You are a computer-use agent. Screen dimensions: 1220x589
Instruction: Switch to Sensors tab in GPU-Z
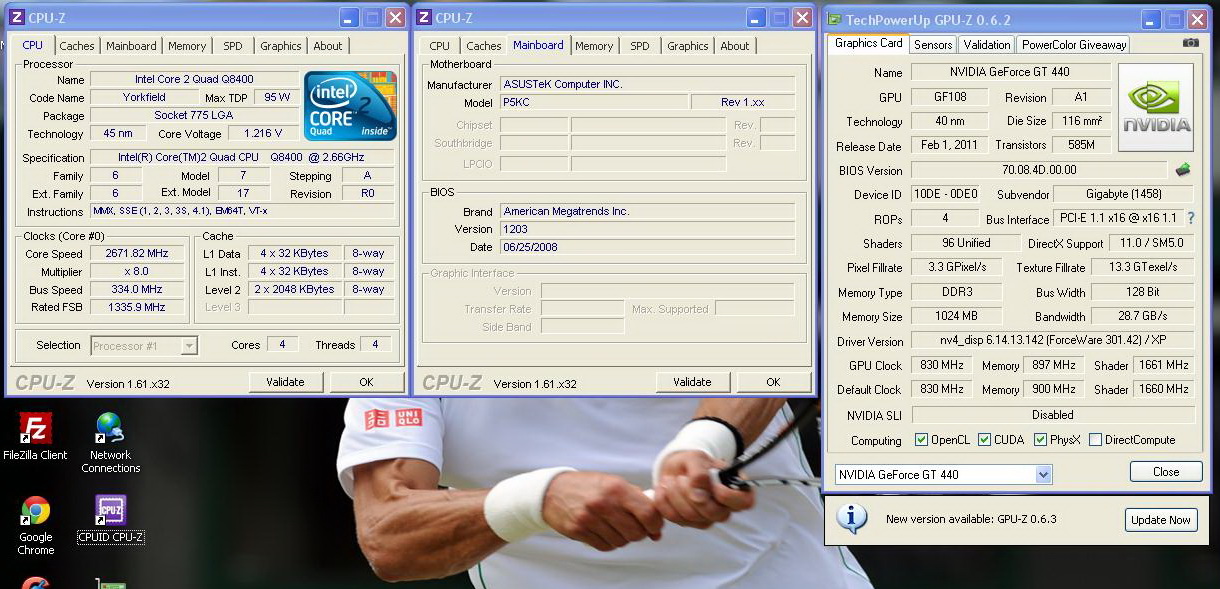click(933, 45)
